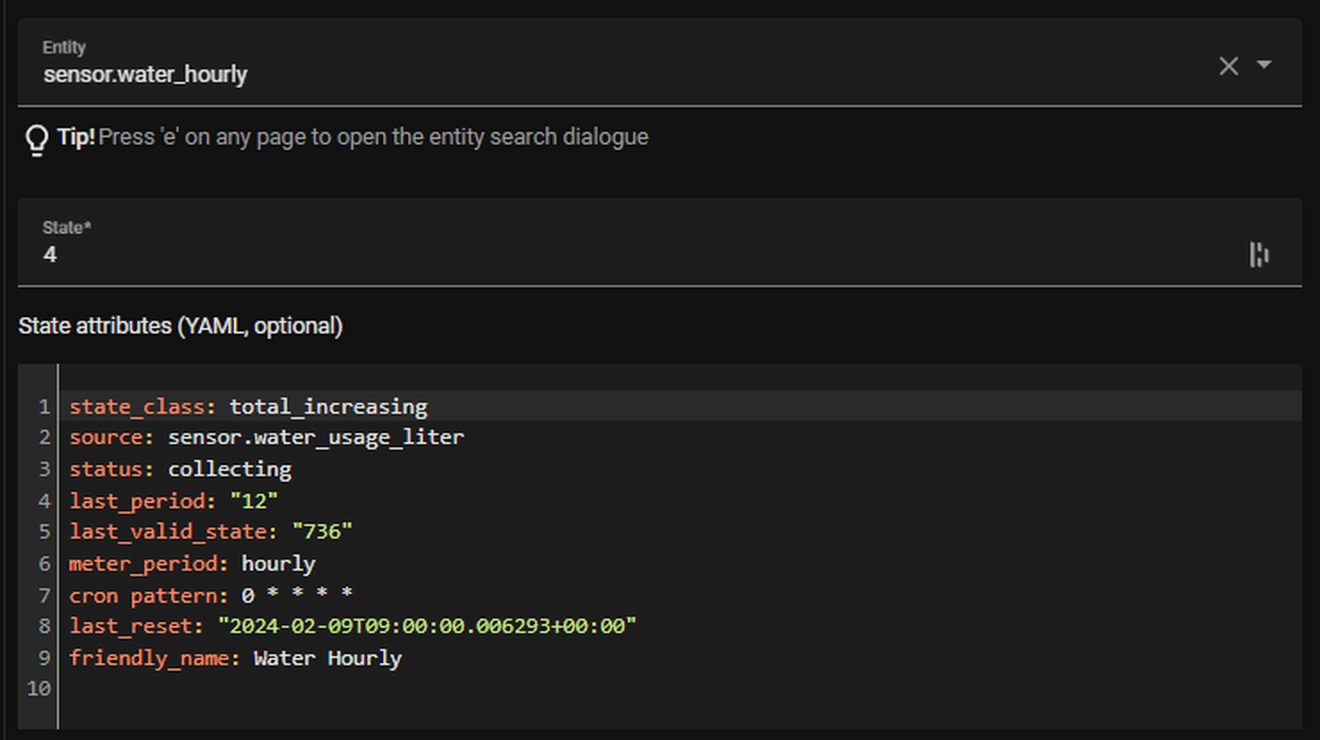Click the last_valid_state "736" value

(x=322, y=532)
